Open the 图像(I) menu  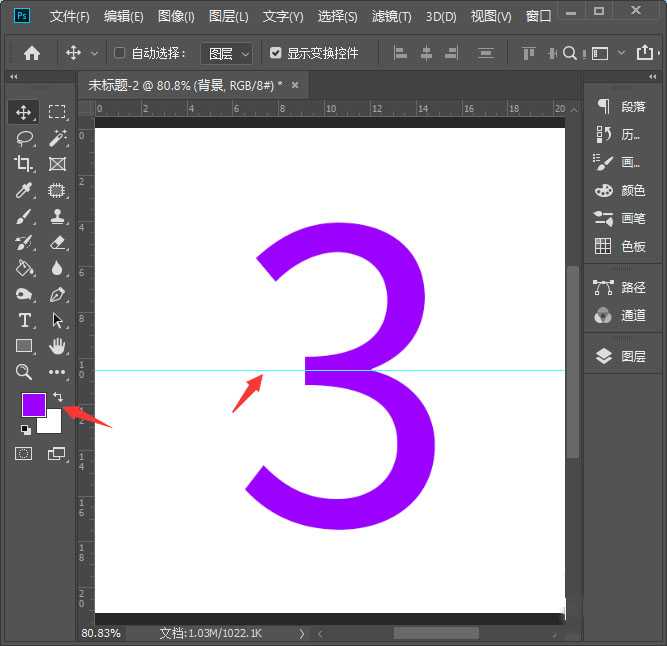point(177,17)
